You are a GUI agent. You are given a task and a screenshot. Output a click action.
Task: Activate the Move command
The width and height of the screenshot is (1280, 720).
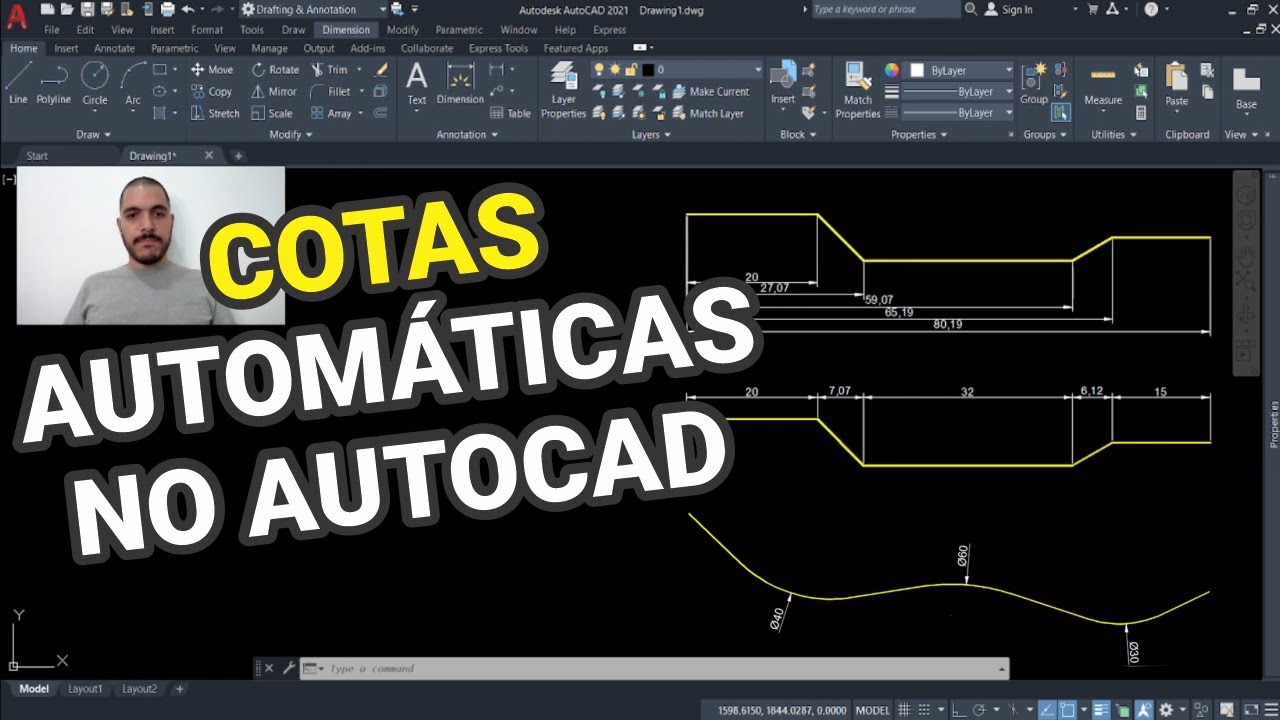coord(212,70)
